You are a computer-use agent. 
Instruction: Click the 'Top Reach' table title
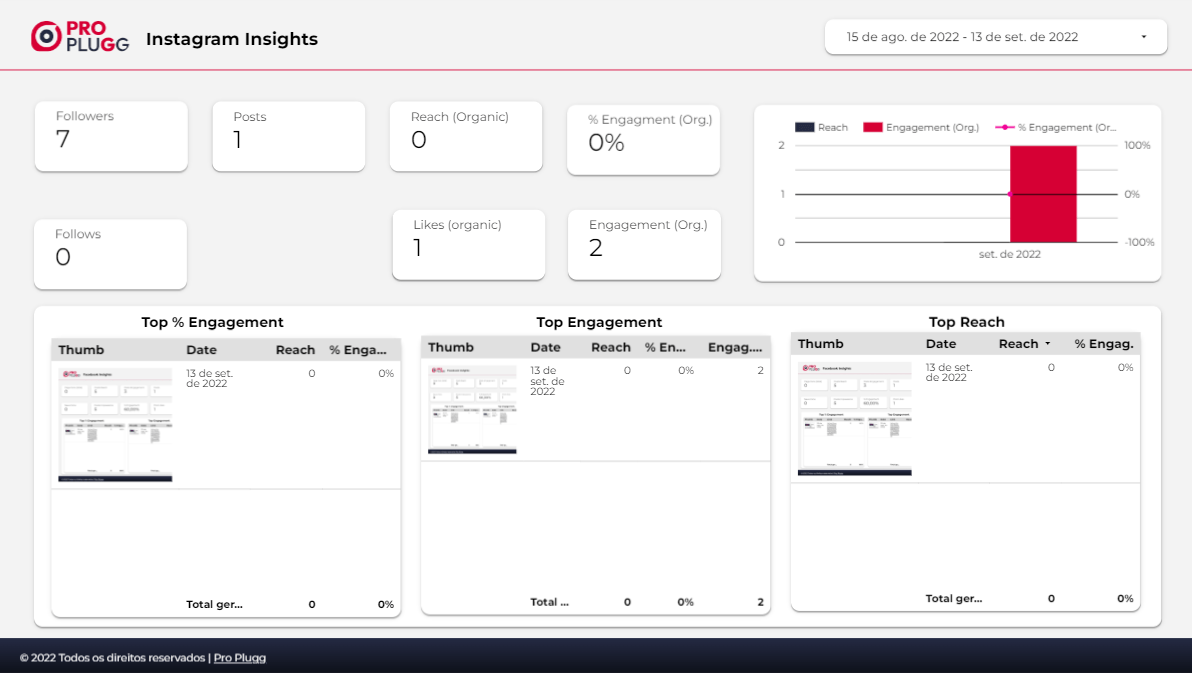coord(966,322)
